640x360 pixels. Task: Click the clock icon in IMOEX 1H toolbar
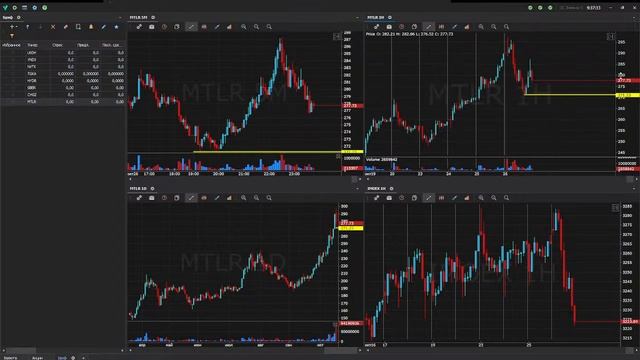coord(402,198)
